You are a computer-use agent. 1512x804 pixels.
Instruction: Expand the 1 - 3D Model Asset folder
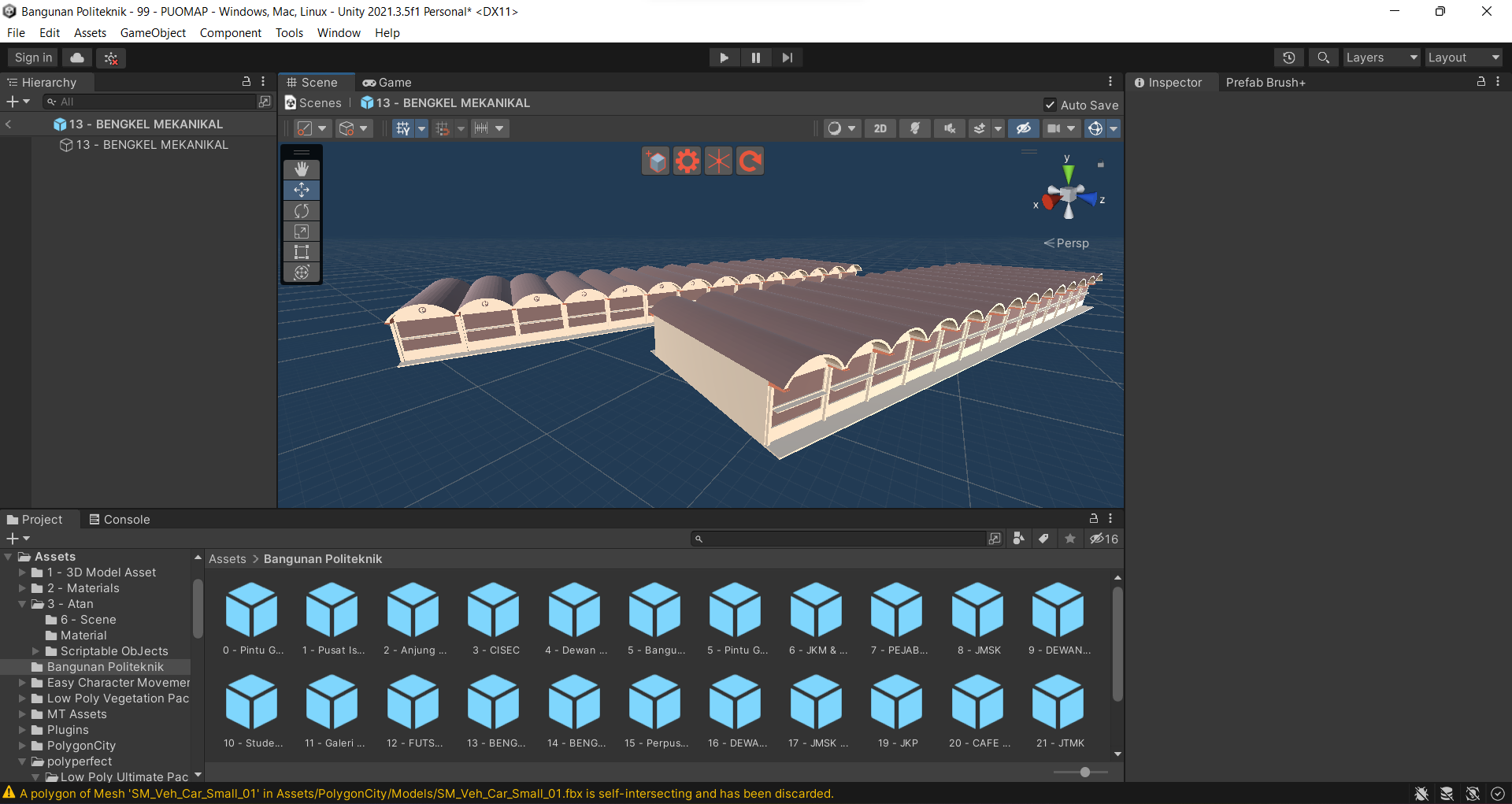coord(23,572)
